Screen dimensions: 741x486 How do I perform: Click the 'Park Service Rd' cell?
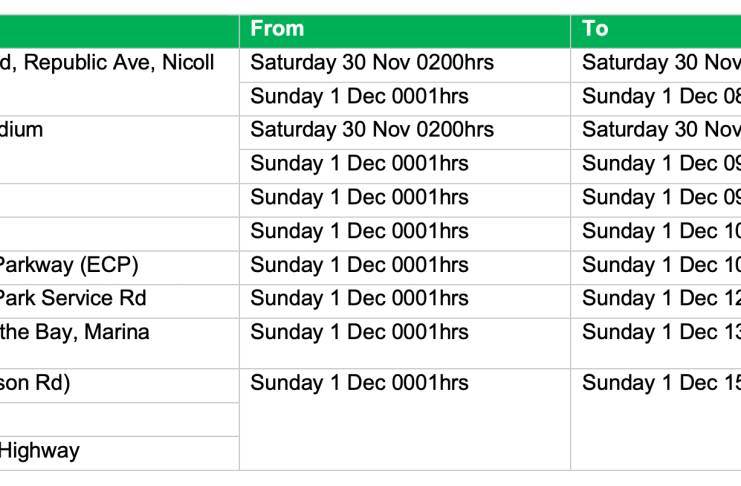coord(72,298)
